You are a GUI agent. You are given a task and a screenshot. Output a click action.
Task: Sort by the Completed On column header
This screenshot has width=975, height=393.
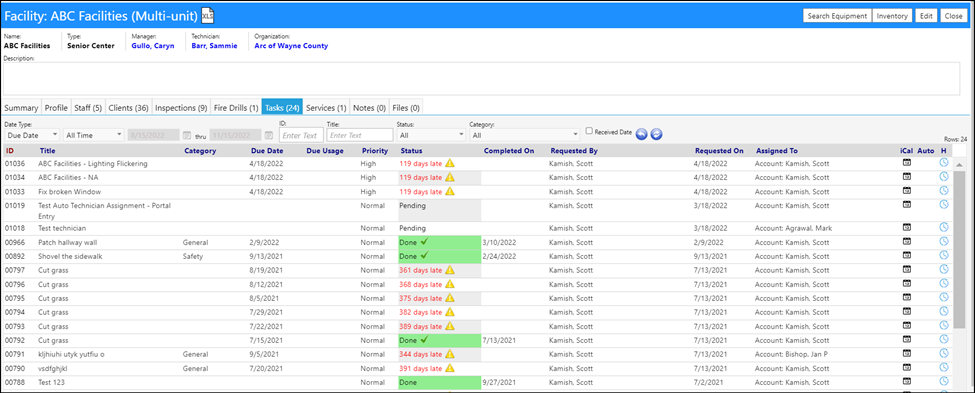click(509, 150)
